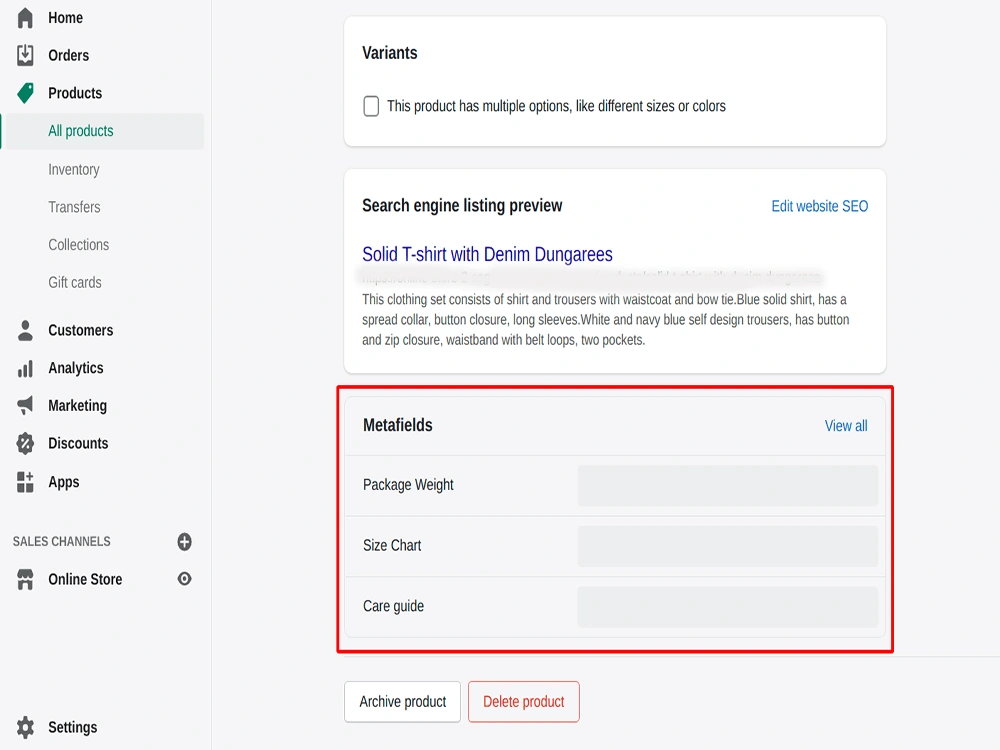Open Transfers submenu item

pyautogui.click(x=74, y=207)
